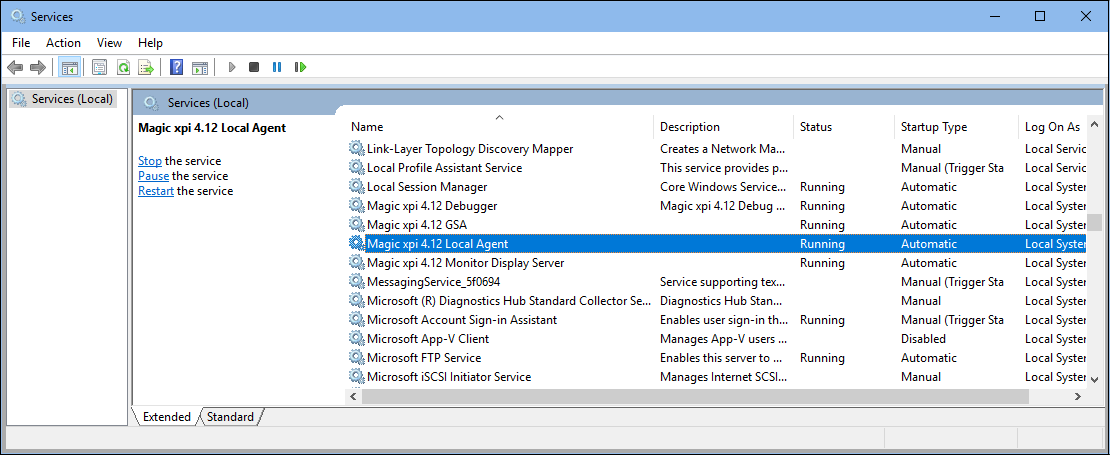
Task: Click the Forward arrow toolbar icon
Action: pyautogui.click(x=38, y=67)
